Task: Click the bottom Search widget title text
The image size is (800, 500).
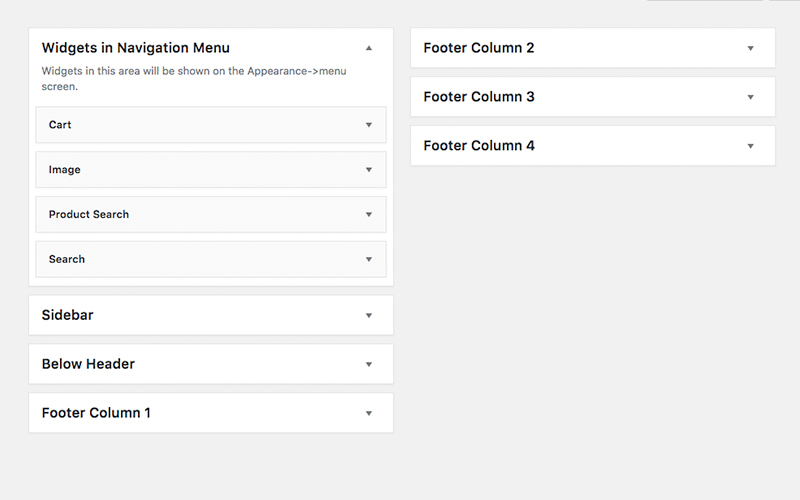Action: click(x=66, y=259)
